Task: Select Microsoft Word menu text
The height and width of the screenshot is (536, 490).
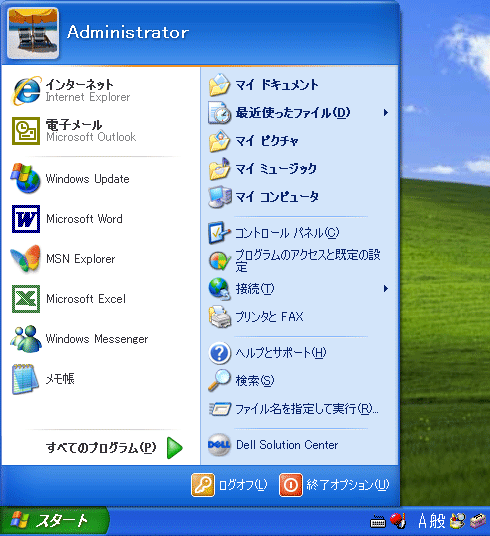Action: tap(84, 219)
